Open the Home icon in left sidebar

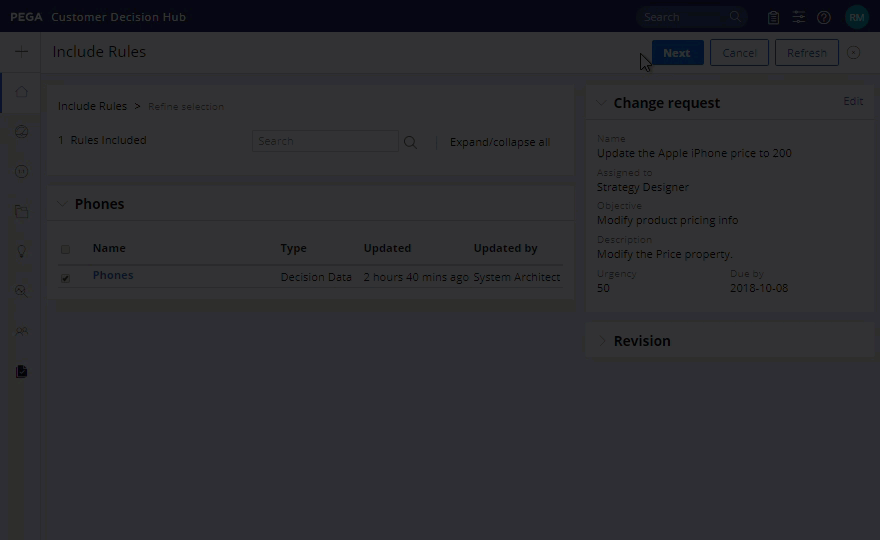point(21,92)
